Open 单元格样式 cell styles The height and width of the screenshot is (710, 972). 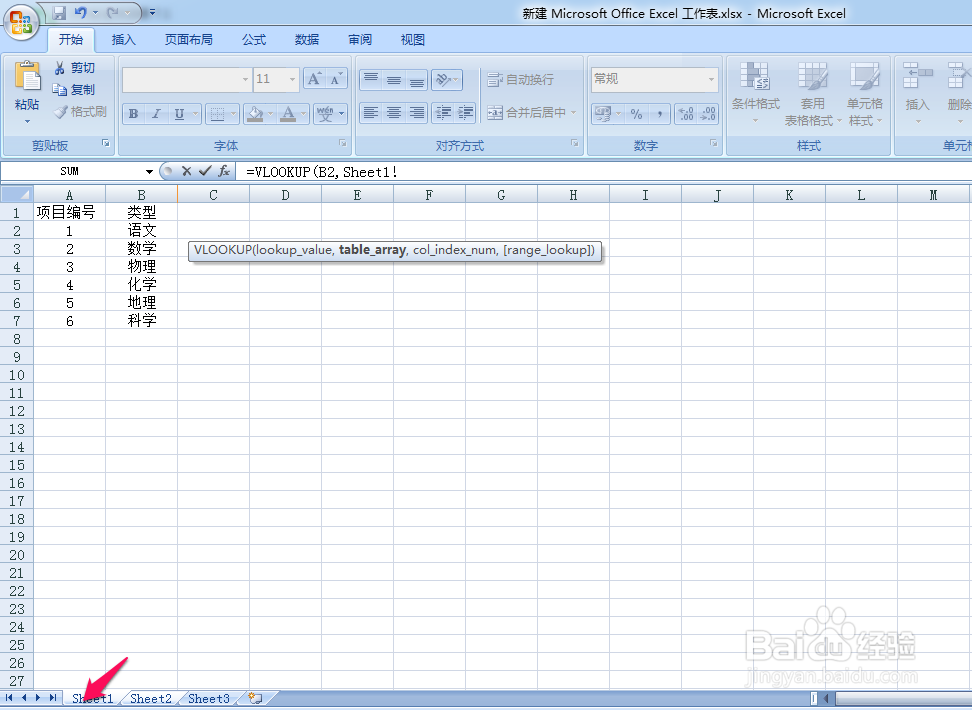coord(865,93)
